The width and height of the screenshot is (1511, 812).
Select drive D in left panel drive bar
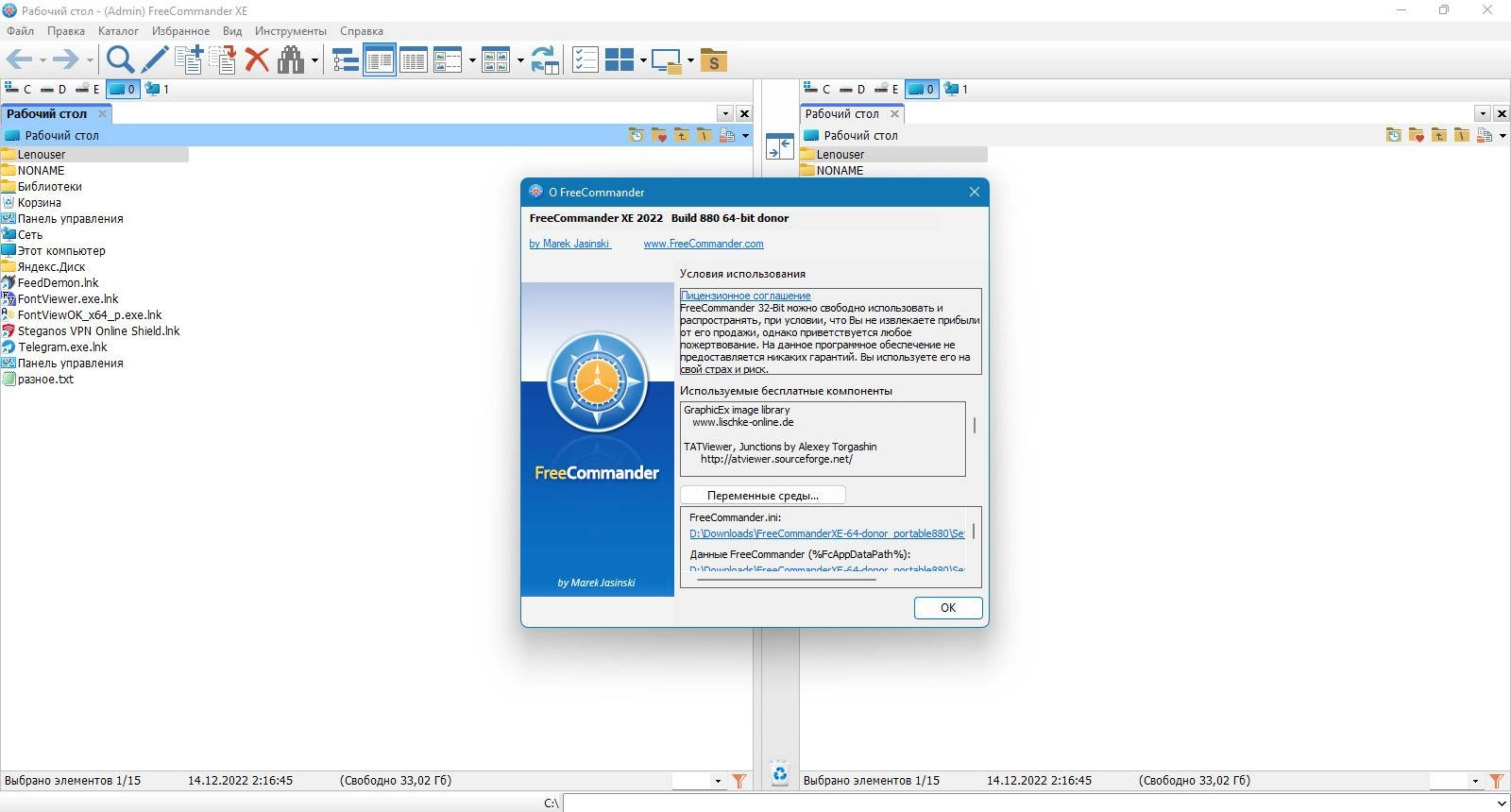tap(53, 89)
